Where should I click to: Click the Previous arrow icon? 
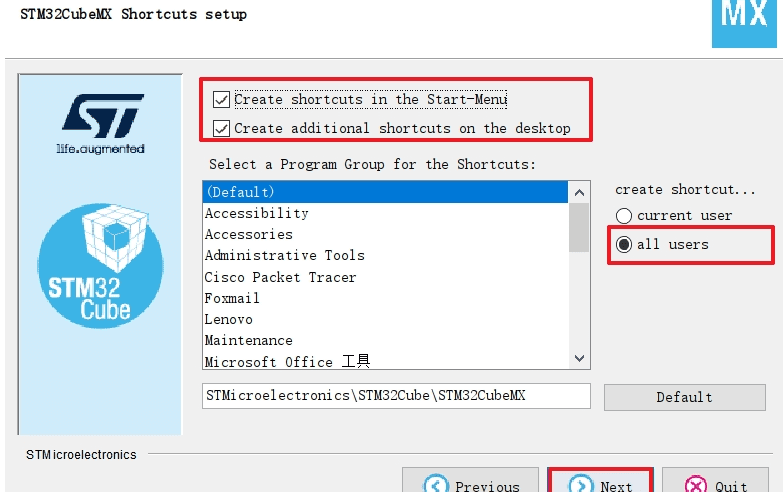(x=436, y=486)
